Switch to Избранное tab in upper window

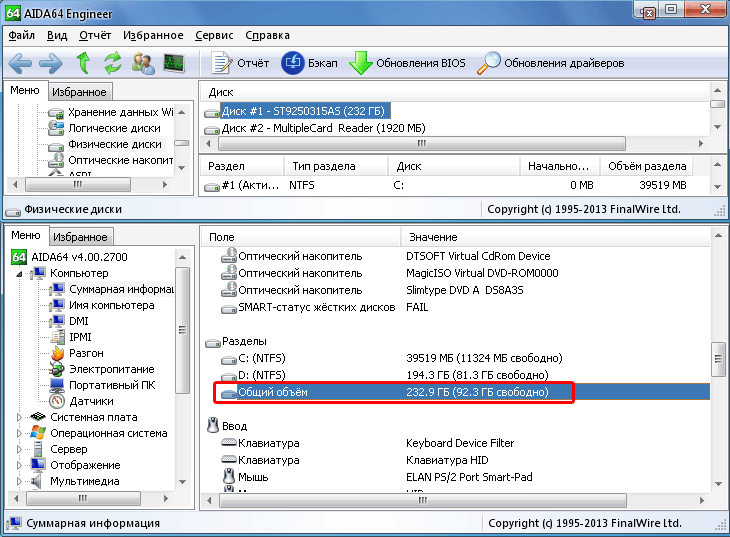click(x=79, y=92)
